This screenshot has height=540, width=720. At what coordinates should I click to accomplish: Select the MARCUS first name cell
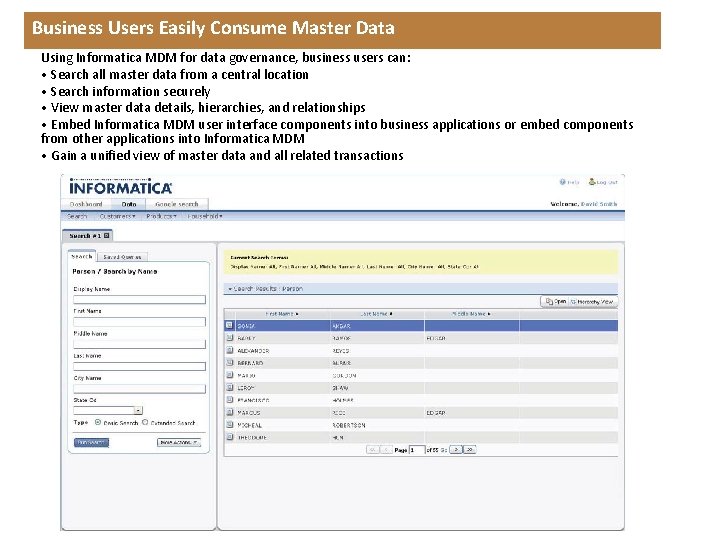click(249, 413)
